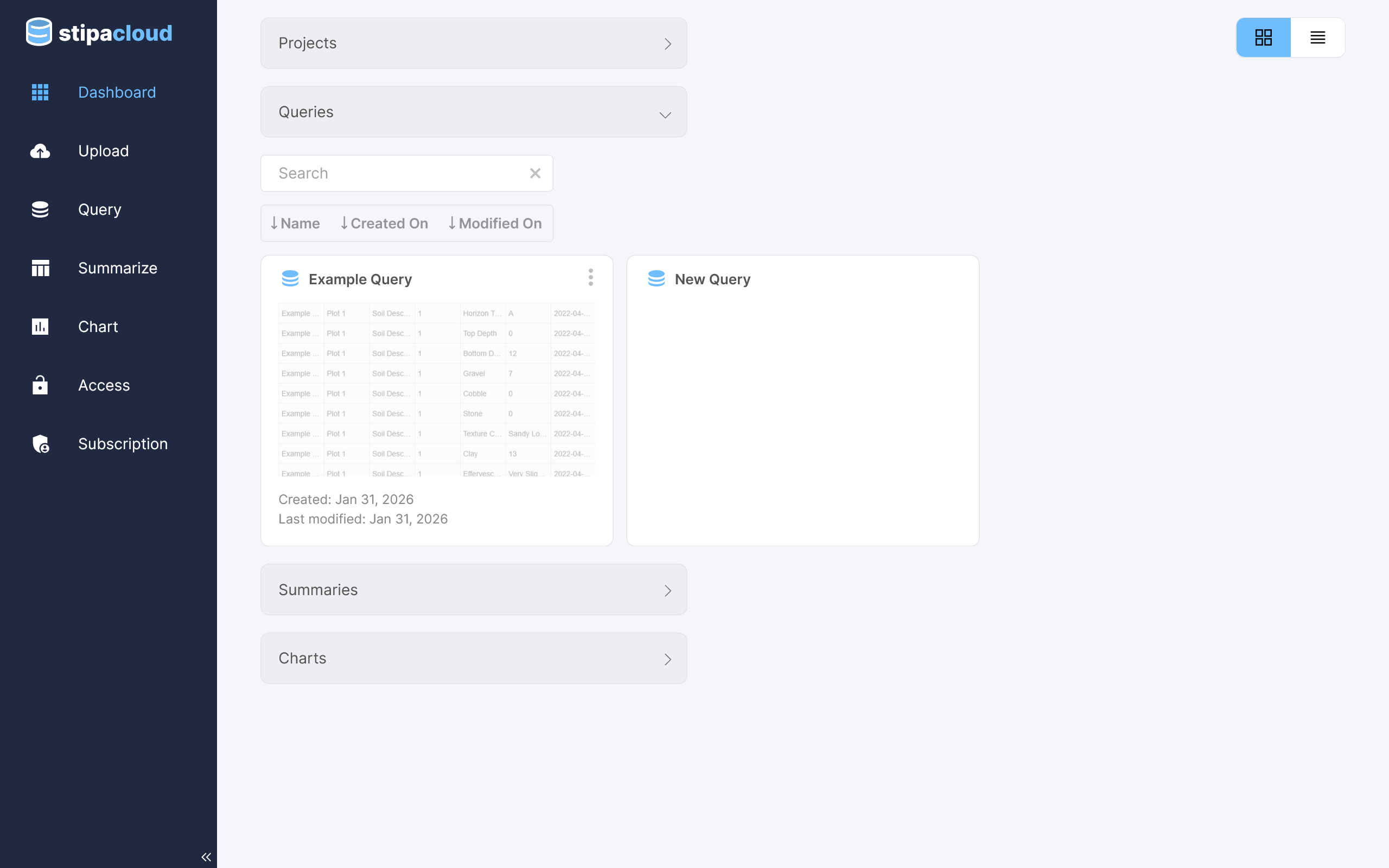Open the Upload cloud icon

pos(40,151)
